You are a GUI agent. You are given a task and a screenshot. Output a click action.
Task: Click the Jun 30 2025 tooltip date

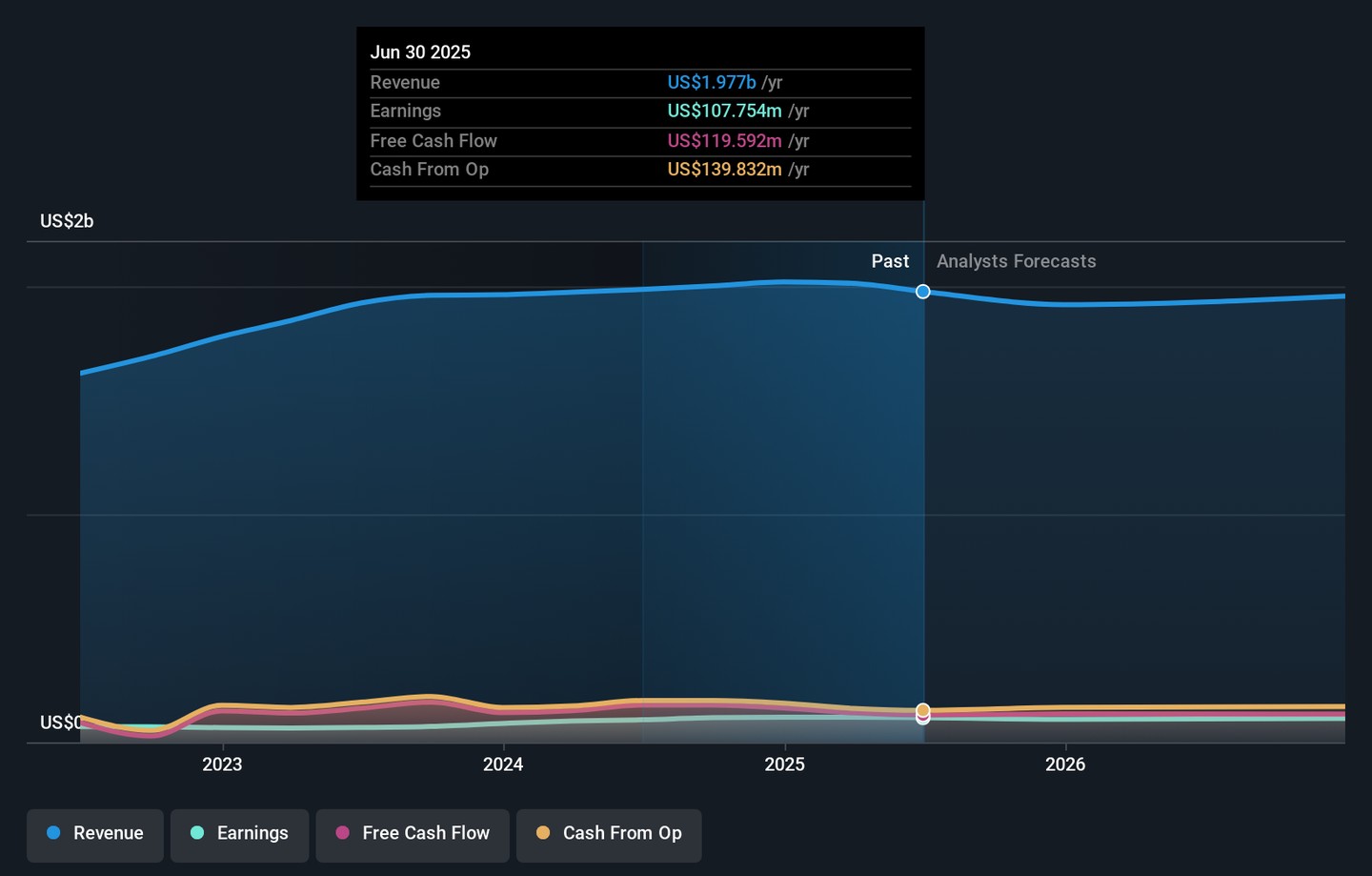420,52
